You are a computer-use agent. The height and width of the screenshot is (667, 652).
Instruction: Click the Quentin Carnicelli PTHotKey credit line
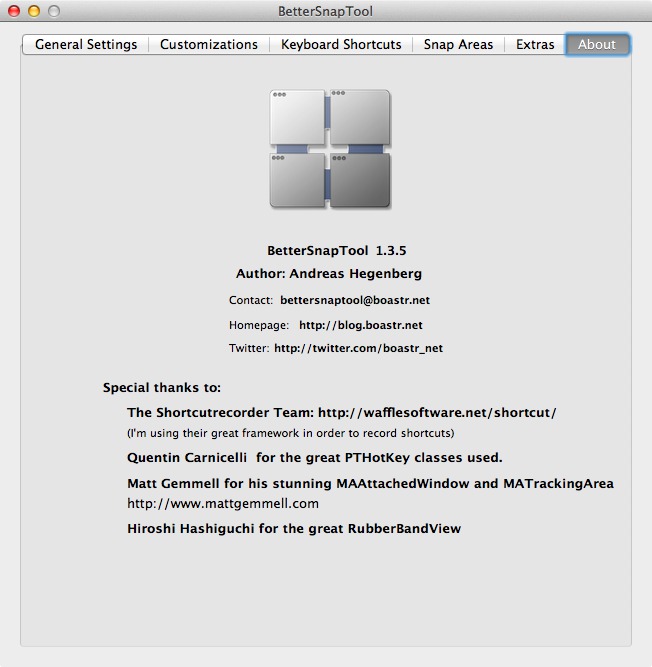point(315,458)
